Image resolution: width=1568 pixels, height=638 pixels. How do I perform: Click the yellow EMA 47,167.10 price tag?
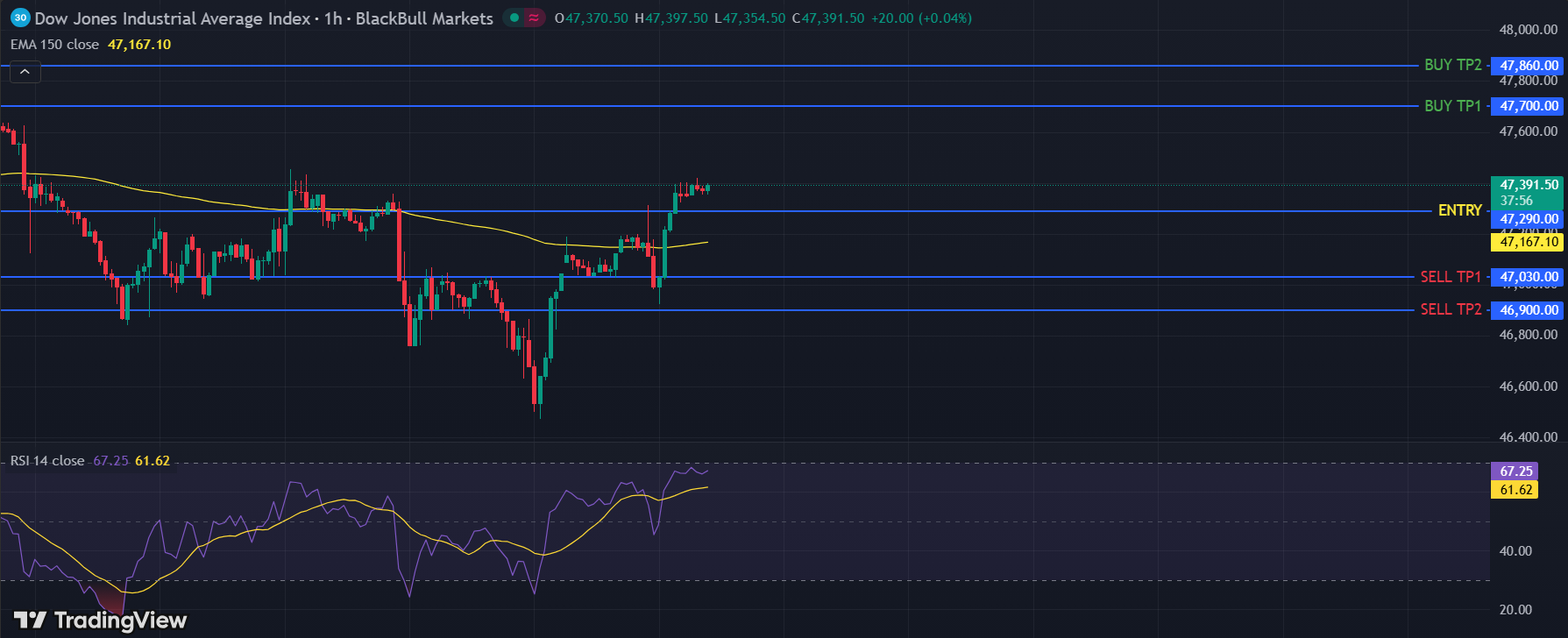pos(1529,242)
